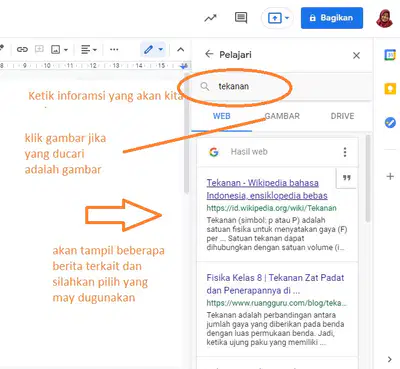Click the id.wikipedia.org/wiki/Tekanan URL
Screen dimensions: 400x369
[x=271, y=208]
